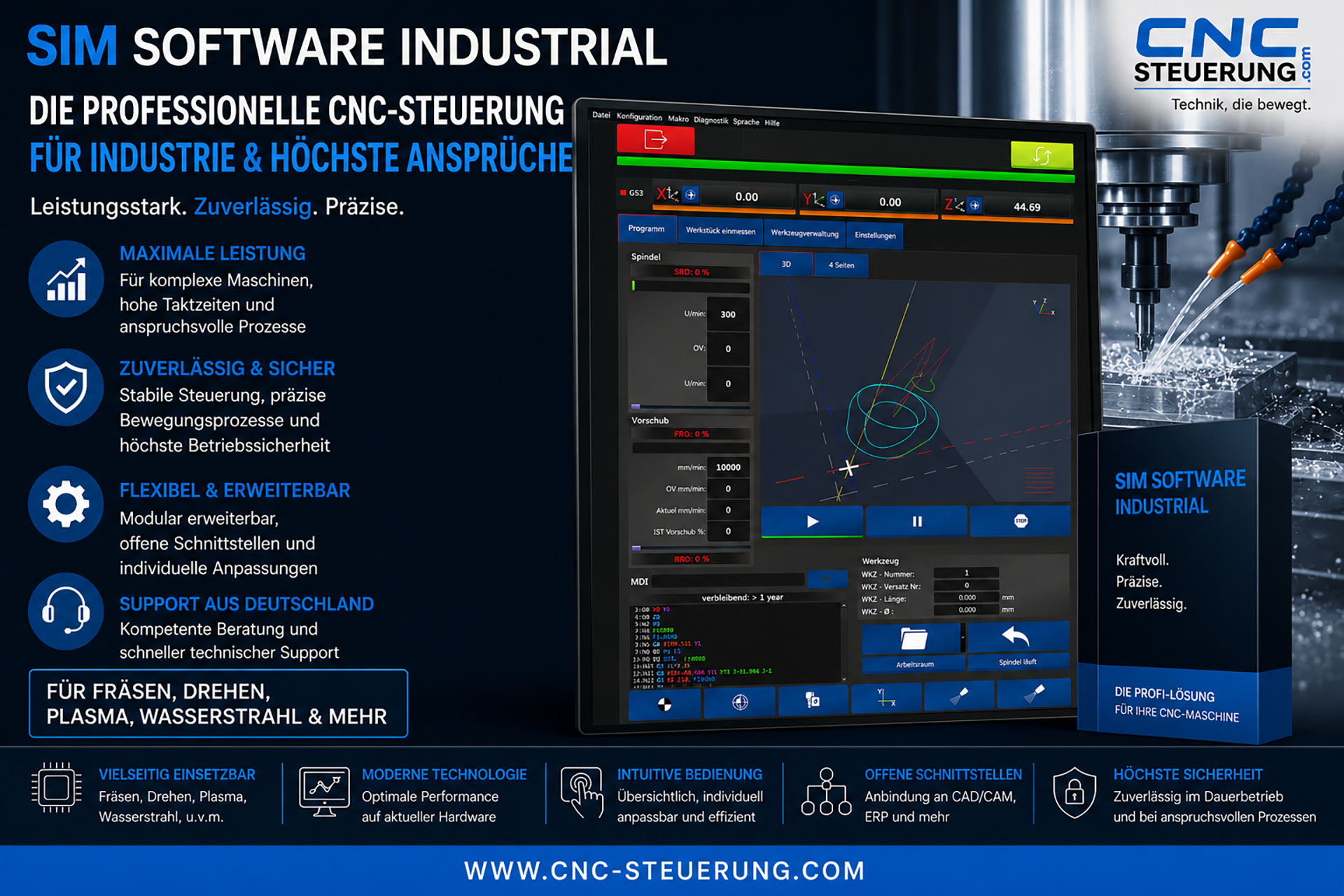Send the MDI command with the arrow button

pyautogui.click(x=827, y=579)
